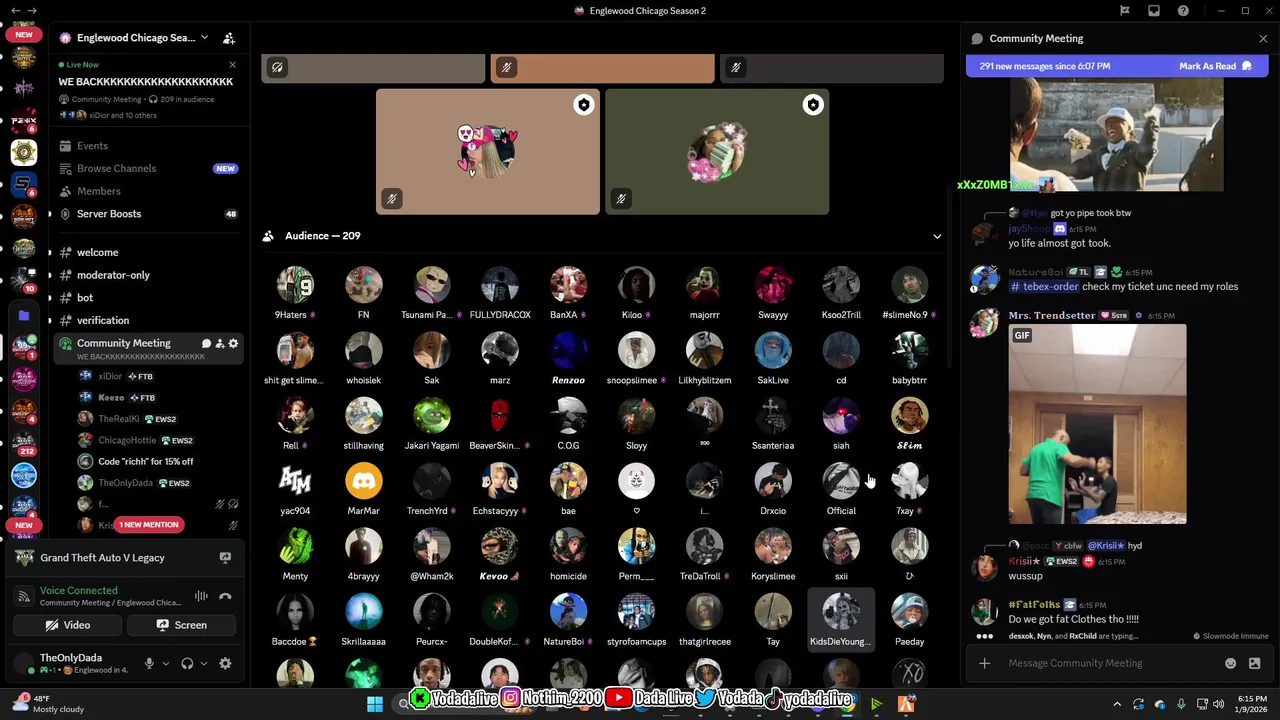
Task: Click plus attachment icon in message box
Action: (x=984, y=663)
